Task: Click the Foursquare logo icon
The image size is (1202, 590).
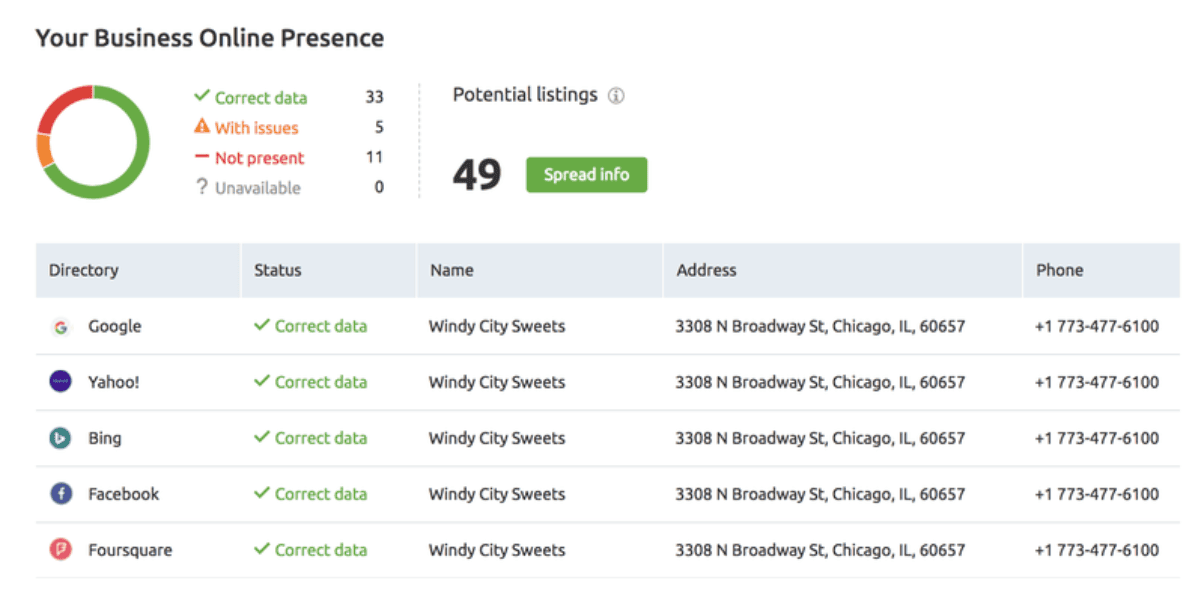Action: coord(61,550)
